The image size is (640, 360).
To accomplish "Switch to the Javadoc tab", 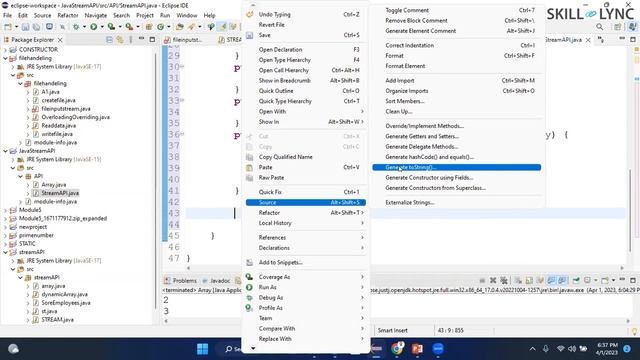I will (x=216, y=280).
